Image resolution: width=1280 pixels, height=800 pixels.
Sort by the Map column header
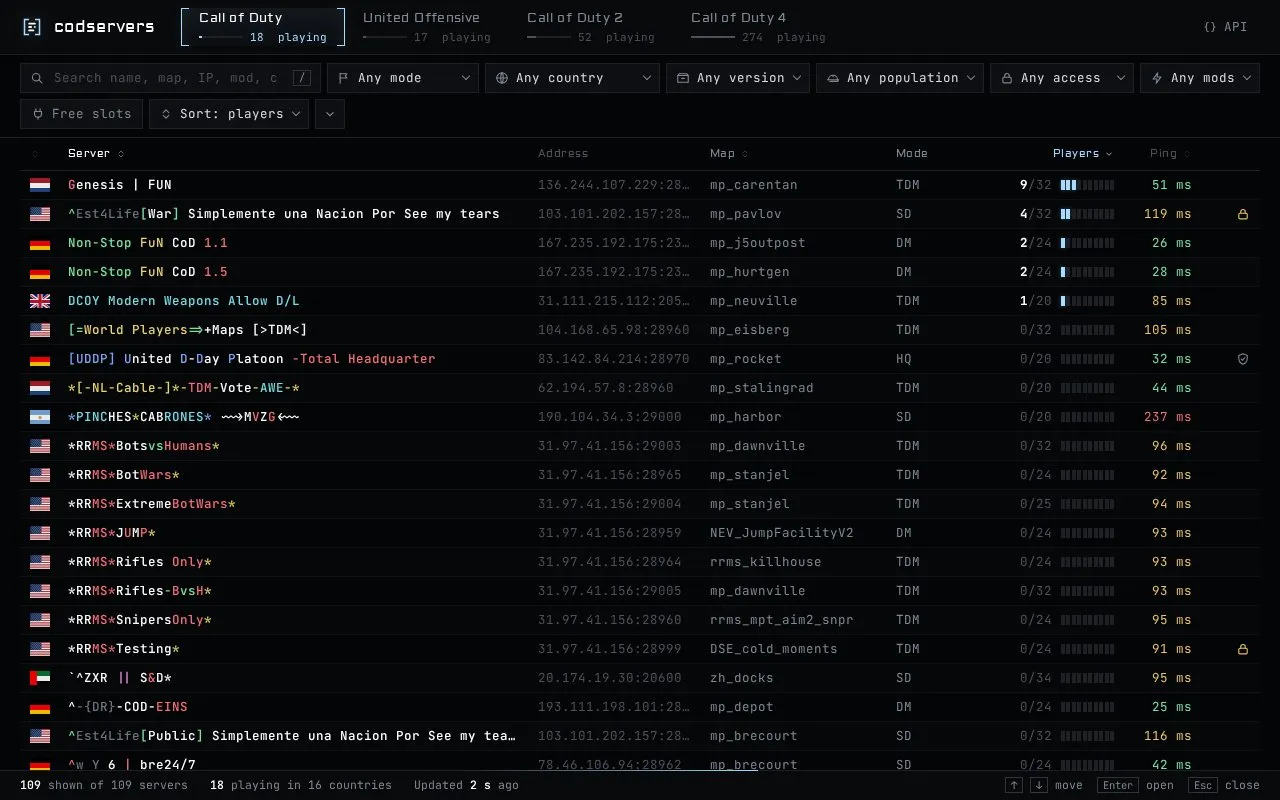[x=729, y=153]
